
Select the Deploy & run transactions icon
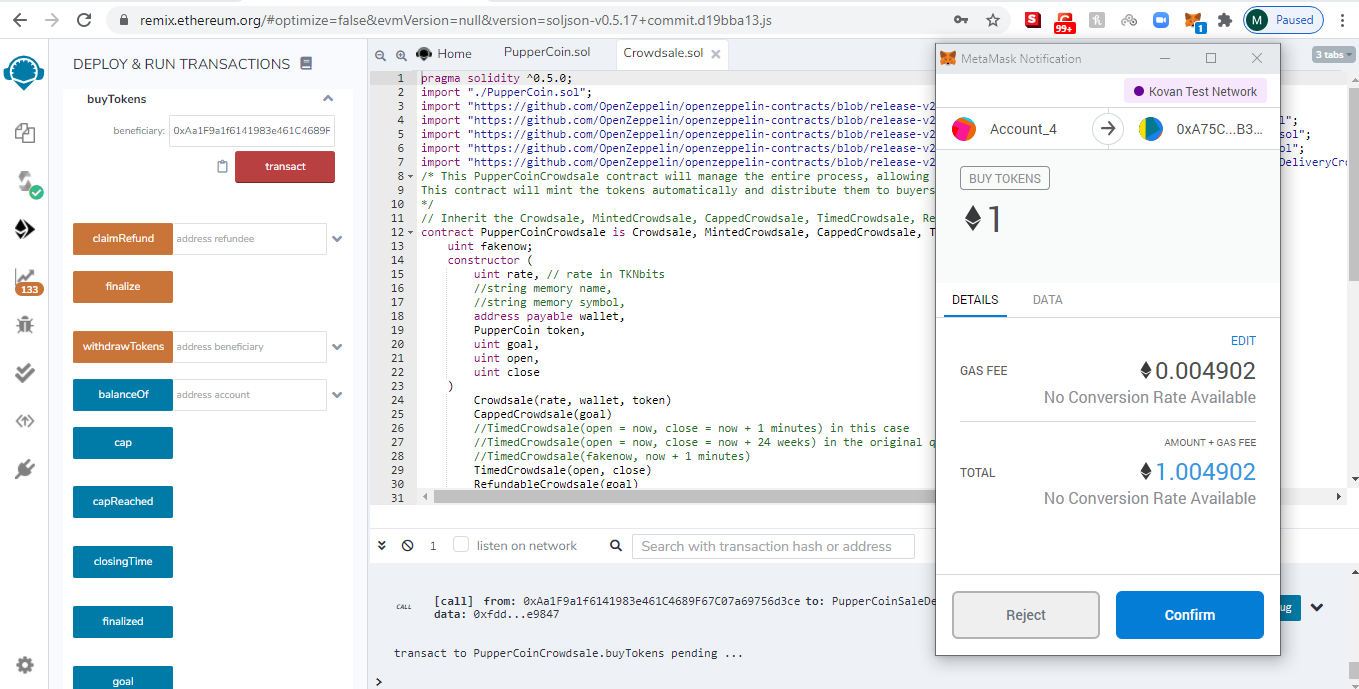pos(25,229)
